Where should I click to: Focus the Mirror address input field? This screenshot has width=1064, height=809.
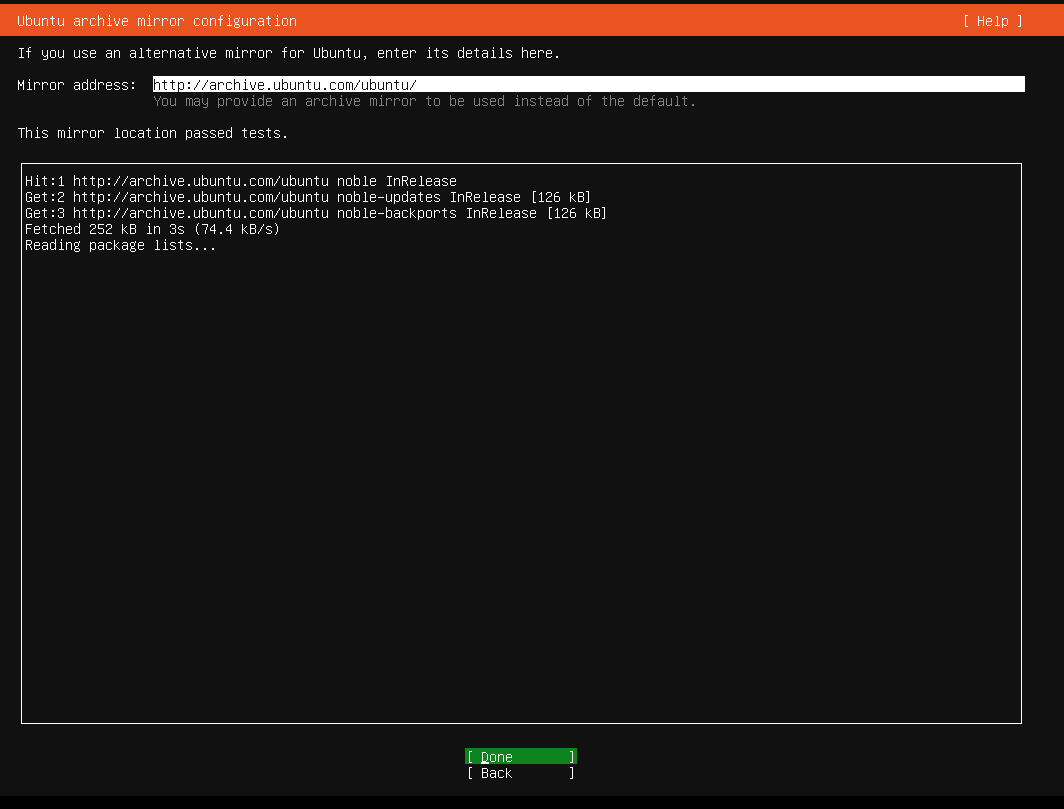click(x=588, y=84)
